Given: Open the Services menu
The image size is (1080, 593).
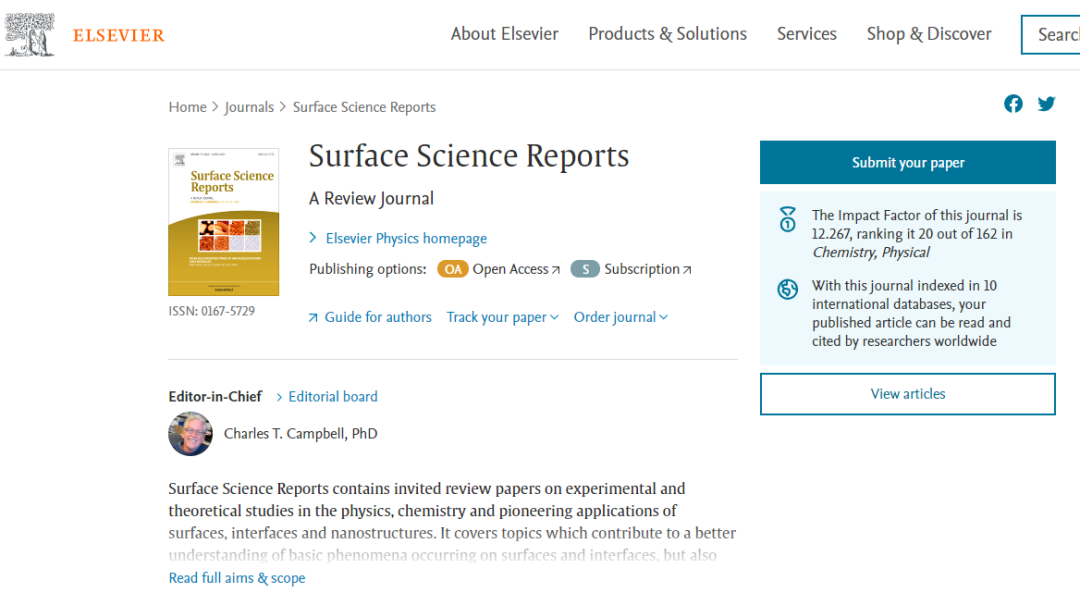Looking at the screenshot, I should (x=806, y=34).
